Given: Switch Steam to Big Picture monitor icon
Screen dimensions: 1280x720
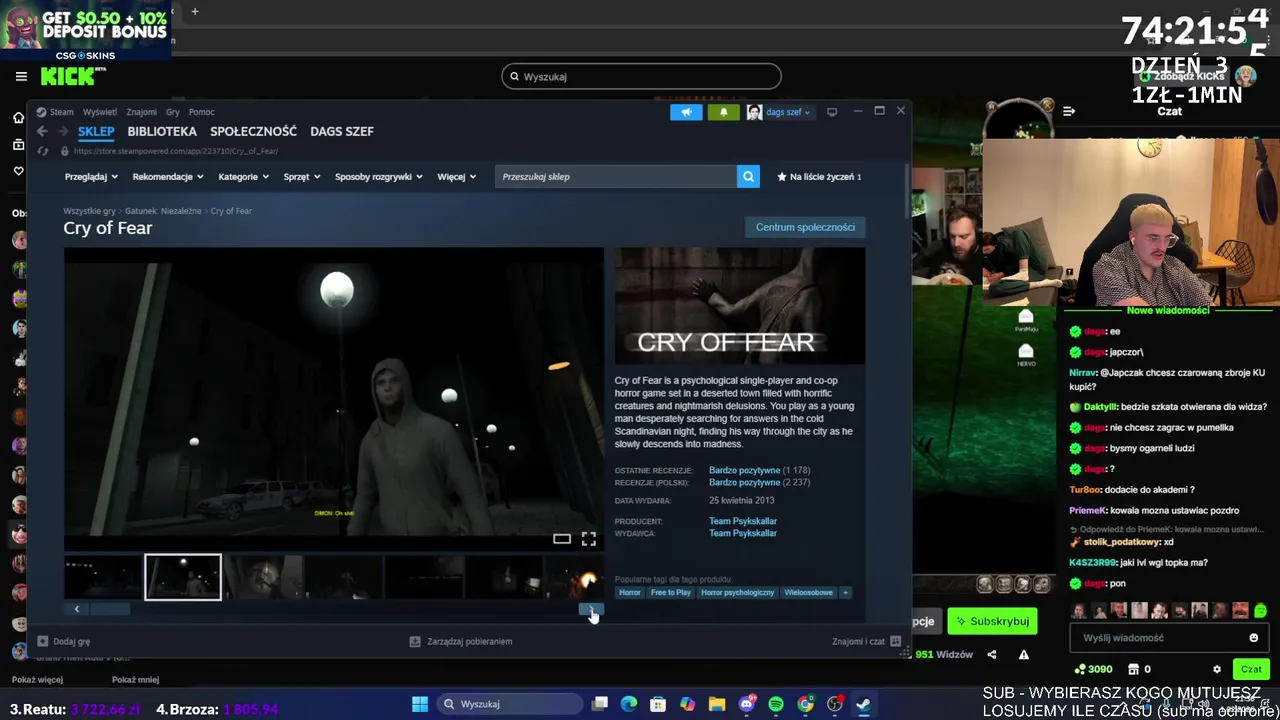Looking at the screenshot, I should pyautogui.click(x=832, y=112).
